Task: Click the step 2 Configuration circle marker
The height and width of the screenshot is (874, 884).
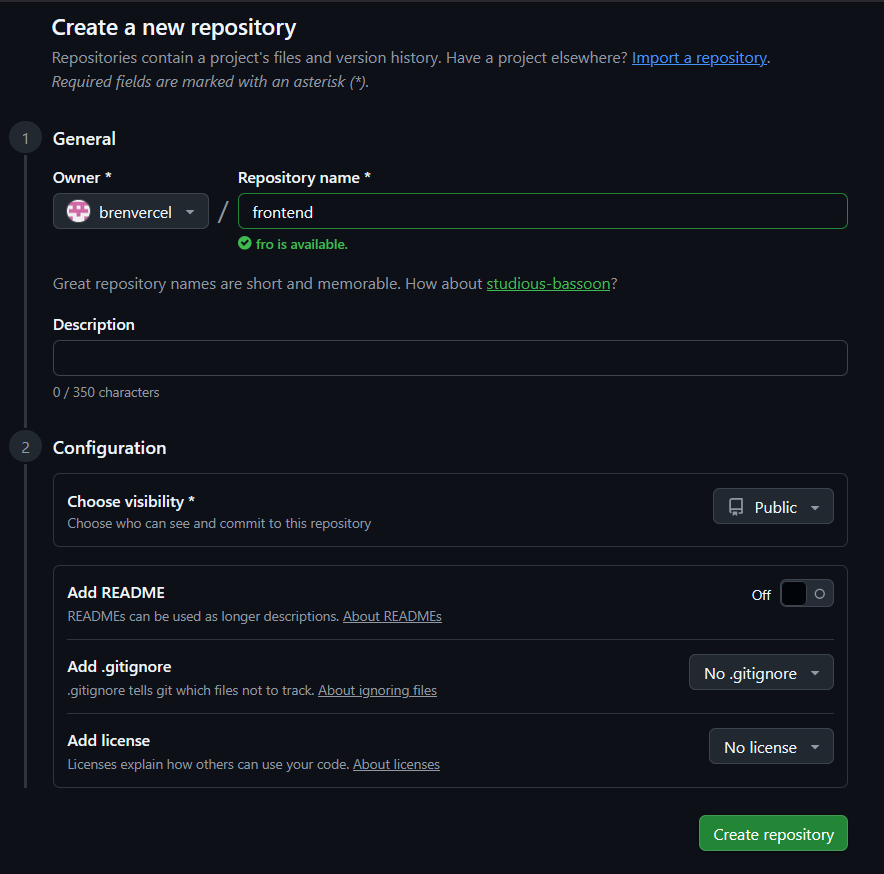Action: click(25, 447)
